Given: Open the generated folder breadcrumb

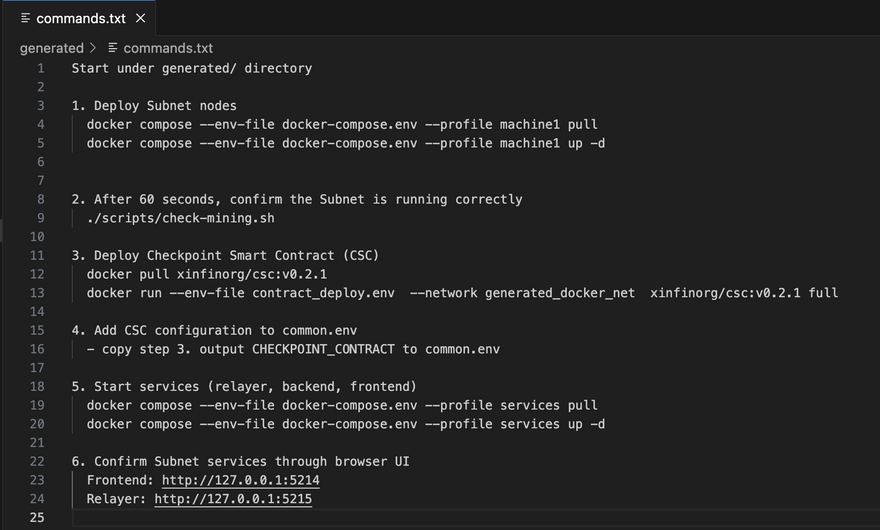Looking at the screenshot, I should (x=51, y=48).
